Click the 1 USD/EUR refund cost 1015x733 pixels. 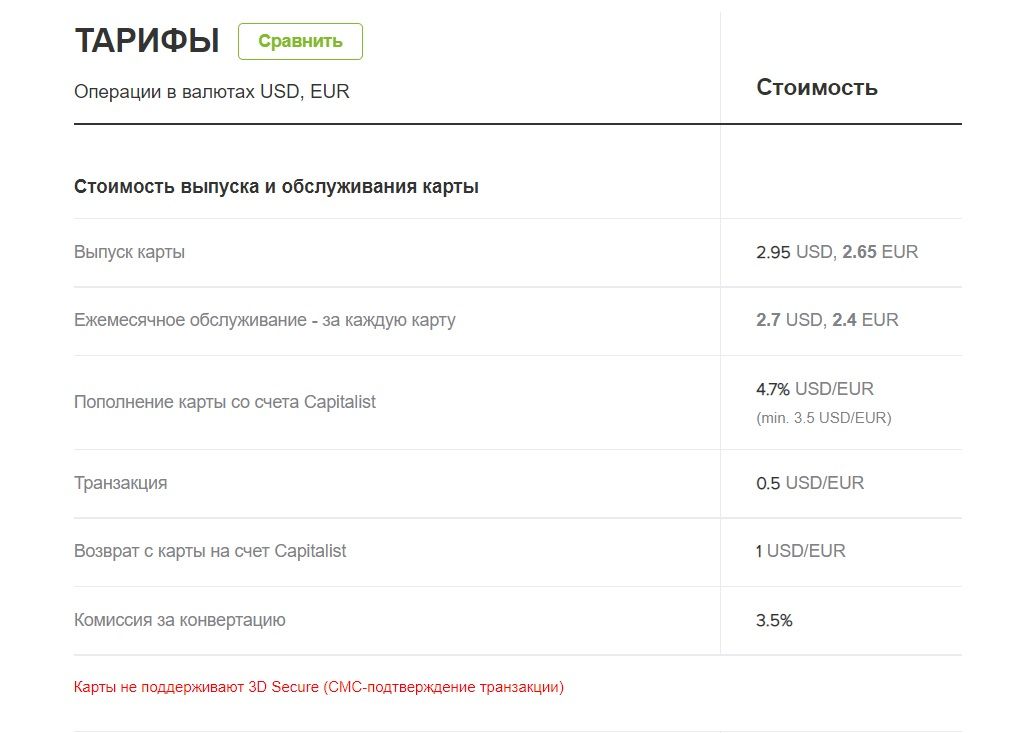(801, 551)
